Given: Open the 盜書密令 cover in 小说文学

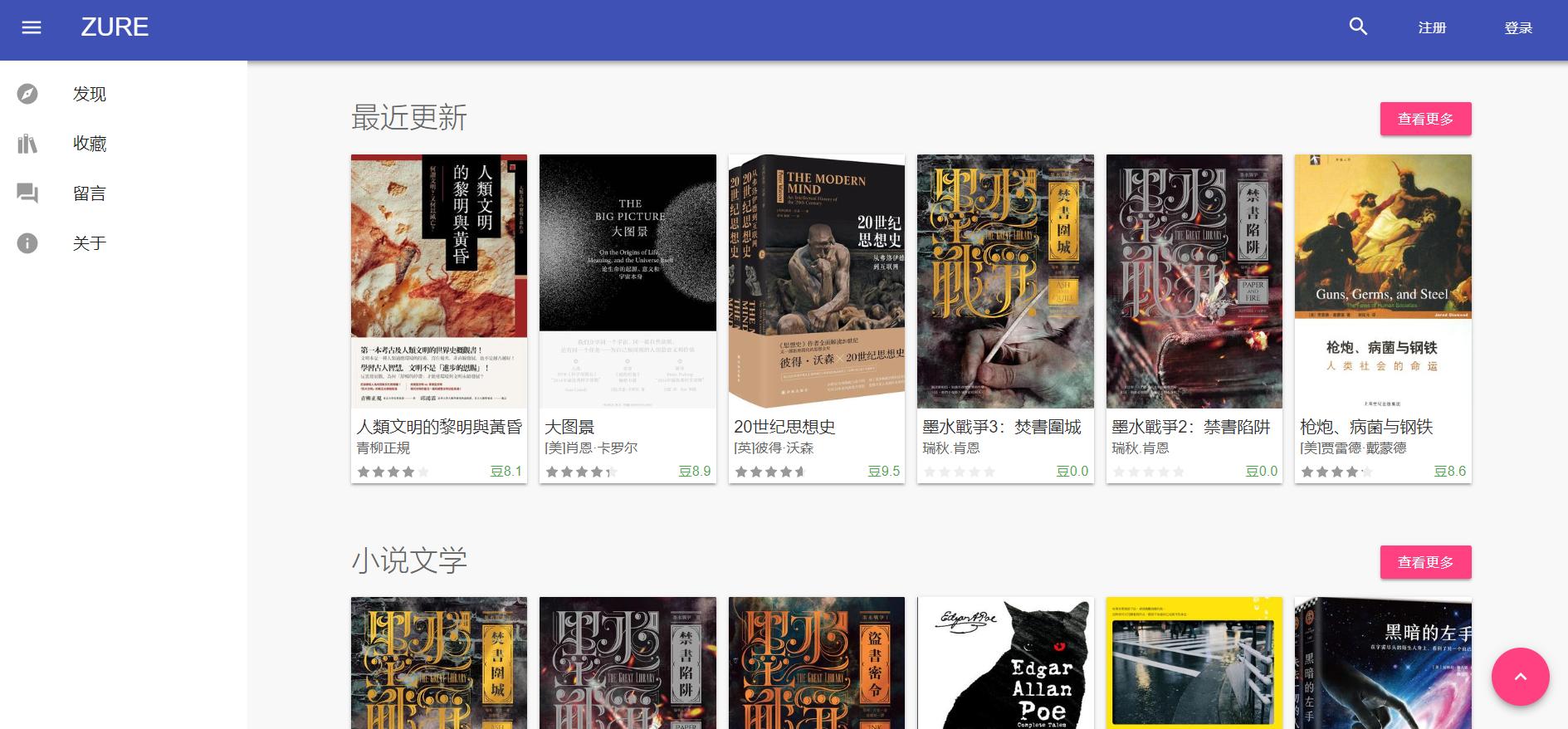Looking at the screenshot, I should click(817, 663).
